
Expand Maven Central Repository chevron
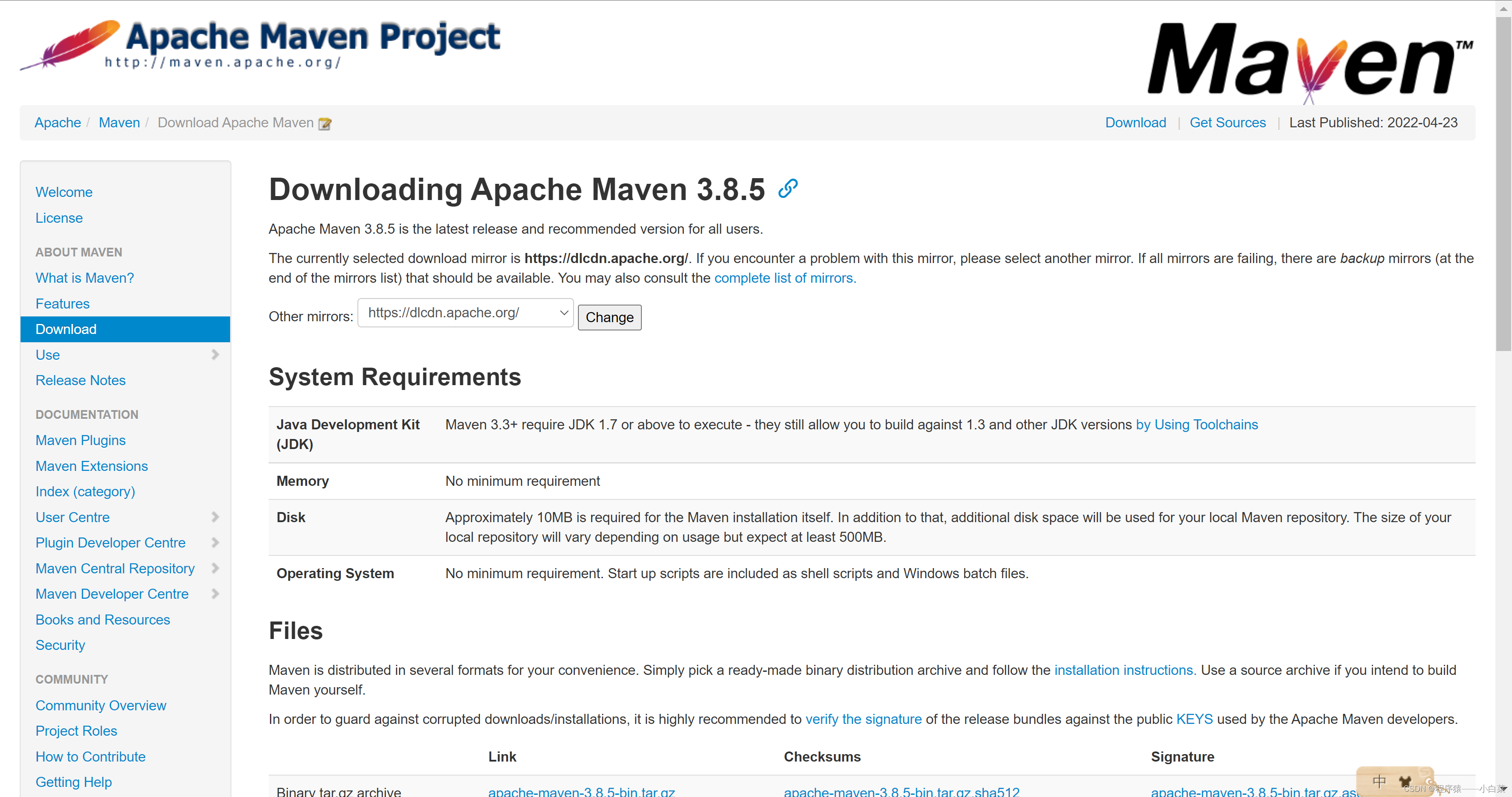tap(215, 569)
